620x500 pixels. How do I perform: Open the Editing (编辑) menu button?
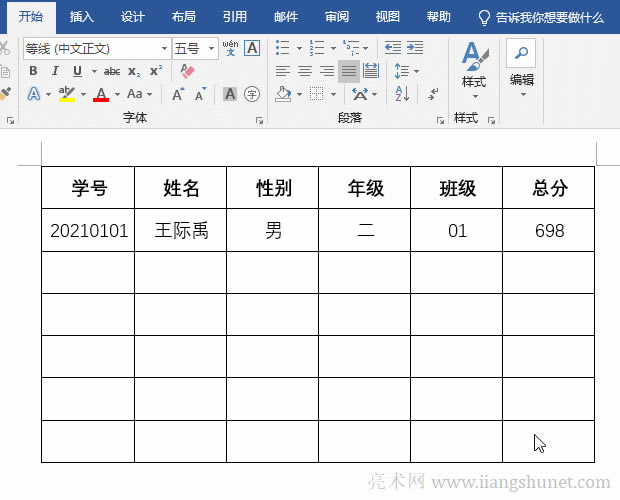522,68
